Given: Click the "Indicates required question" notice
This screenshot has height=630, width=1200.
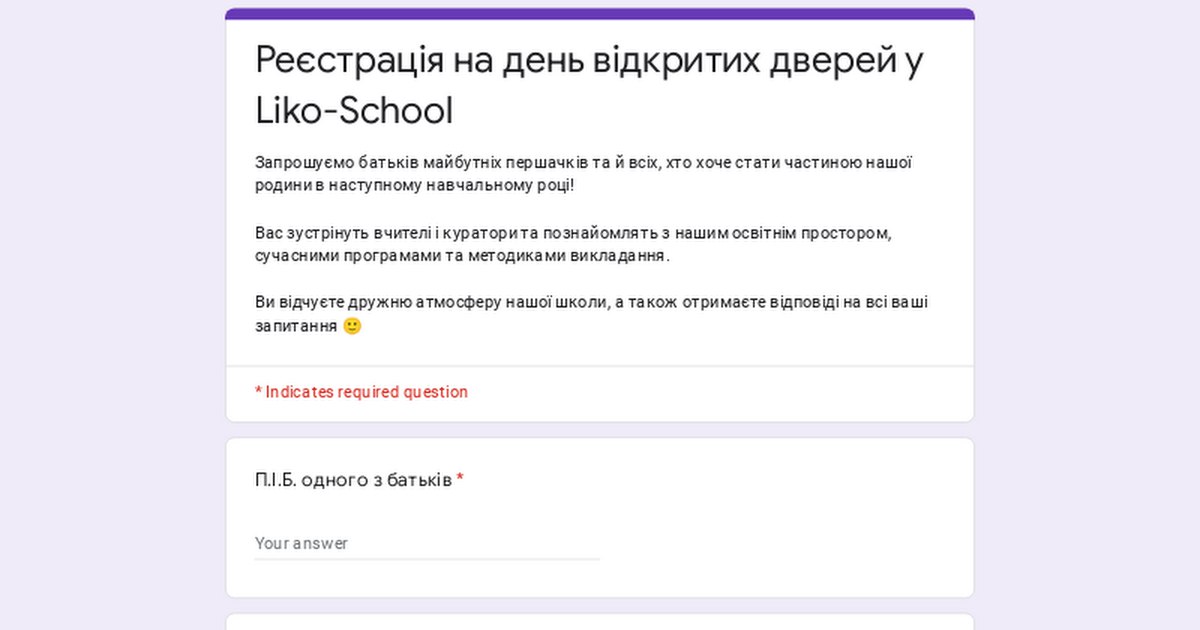Looking at the screenshot, I should point(366,392).
